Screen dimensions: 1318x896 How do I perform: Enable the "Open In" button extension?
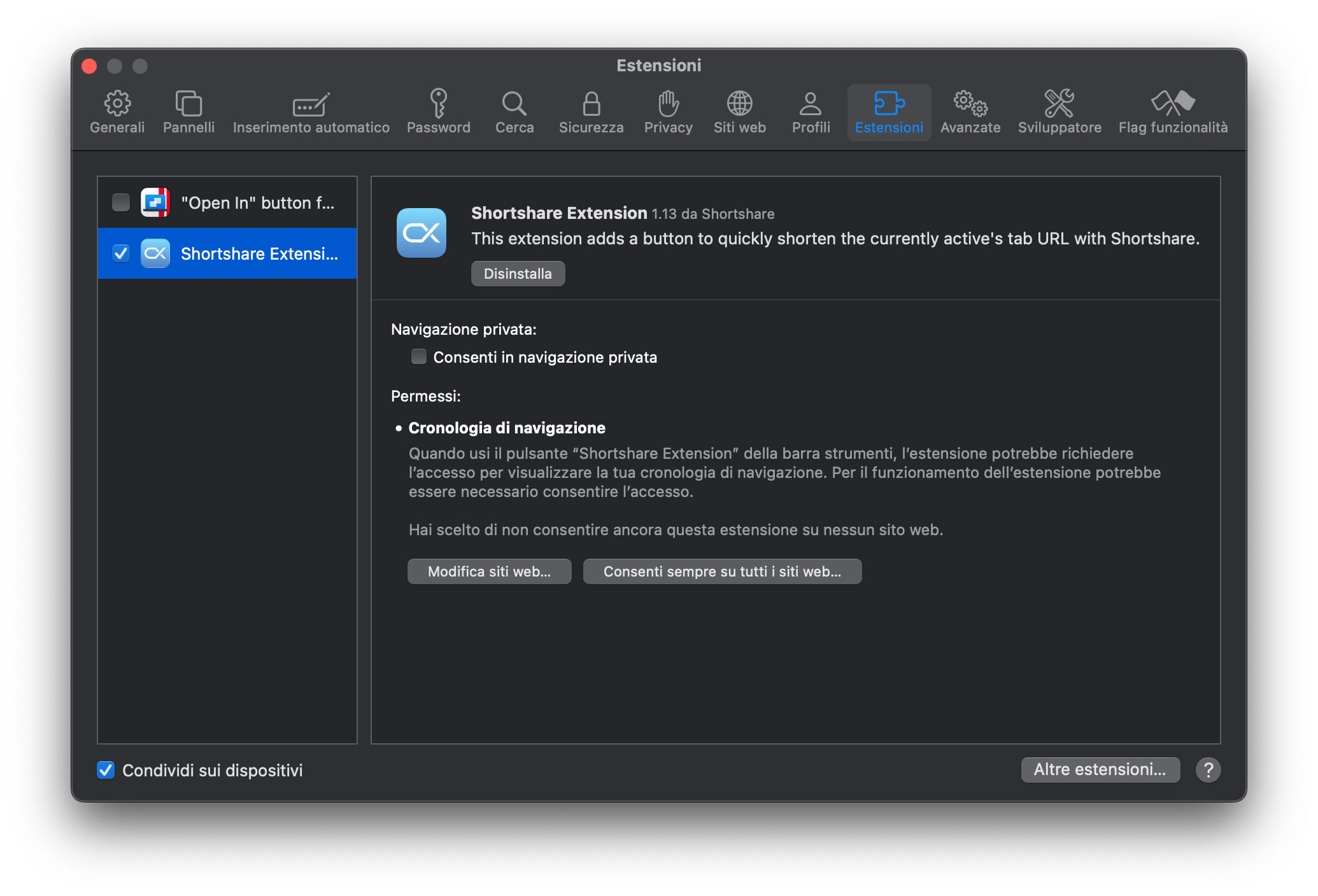tap(121, 202)
